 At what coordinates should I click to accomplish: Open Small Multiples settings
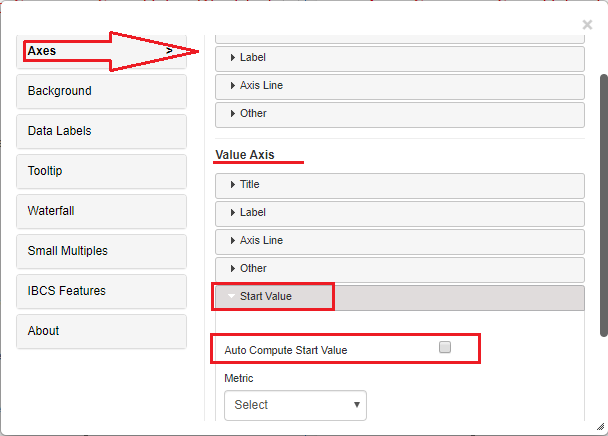click(x=100, y=251)
